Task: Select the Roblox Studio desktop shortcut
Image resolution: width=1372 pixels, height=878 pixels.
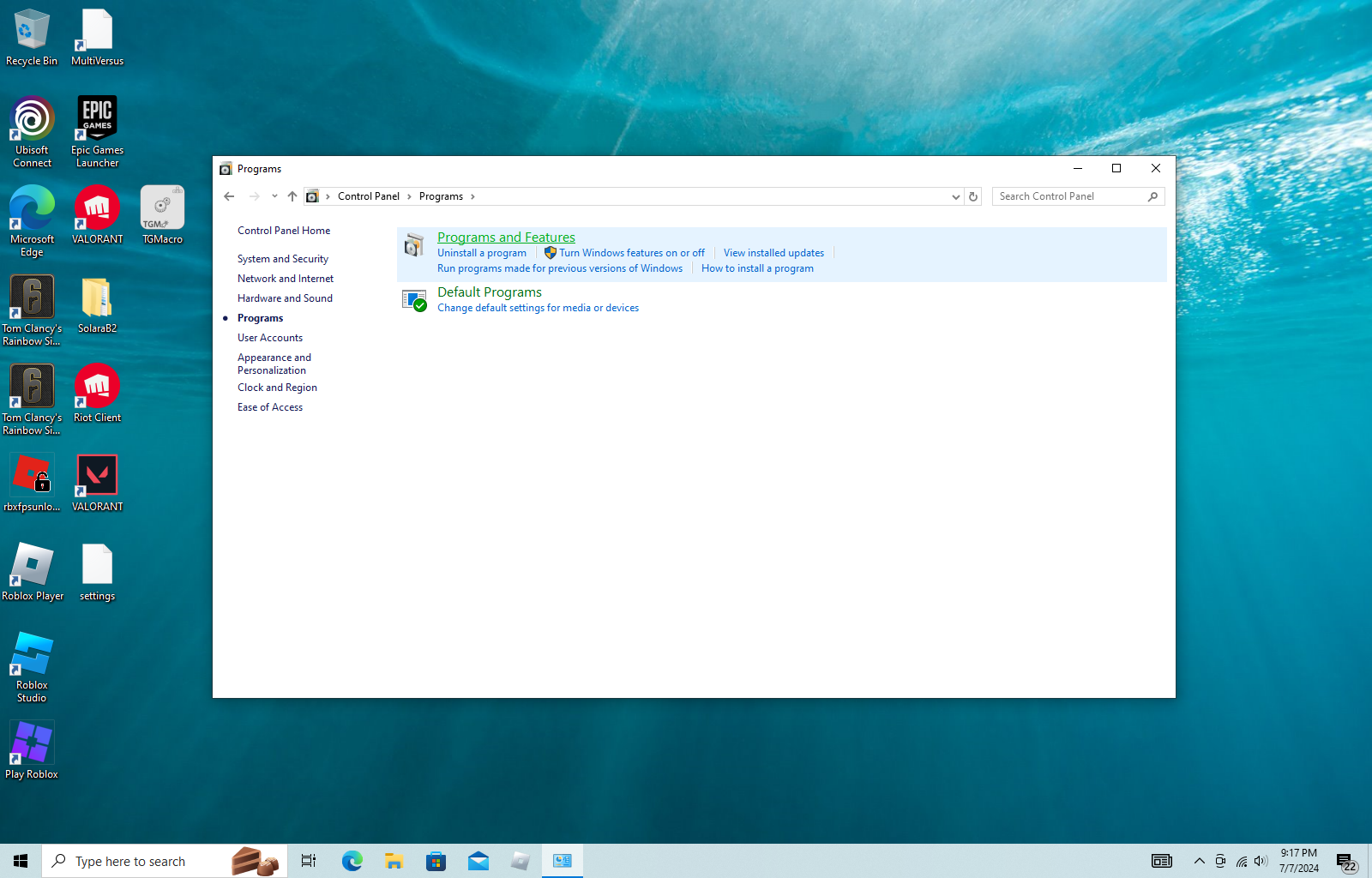Action: tap(32, 666)
